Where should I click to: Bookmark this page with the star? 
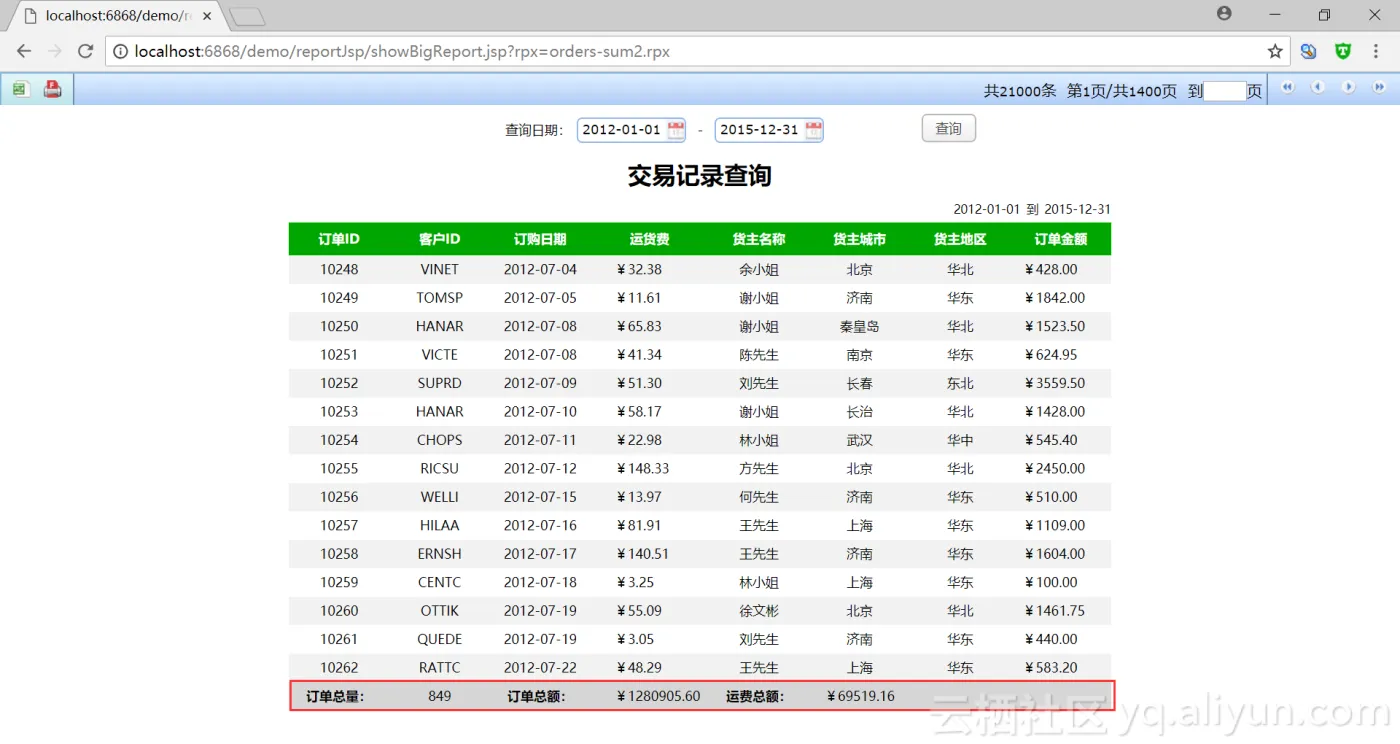click(1275, 51)
